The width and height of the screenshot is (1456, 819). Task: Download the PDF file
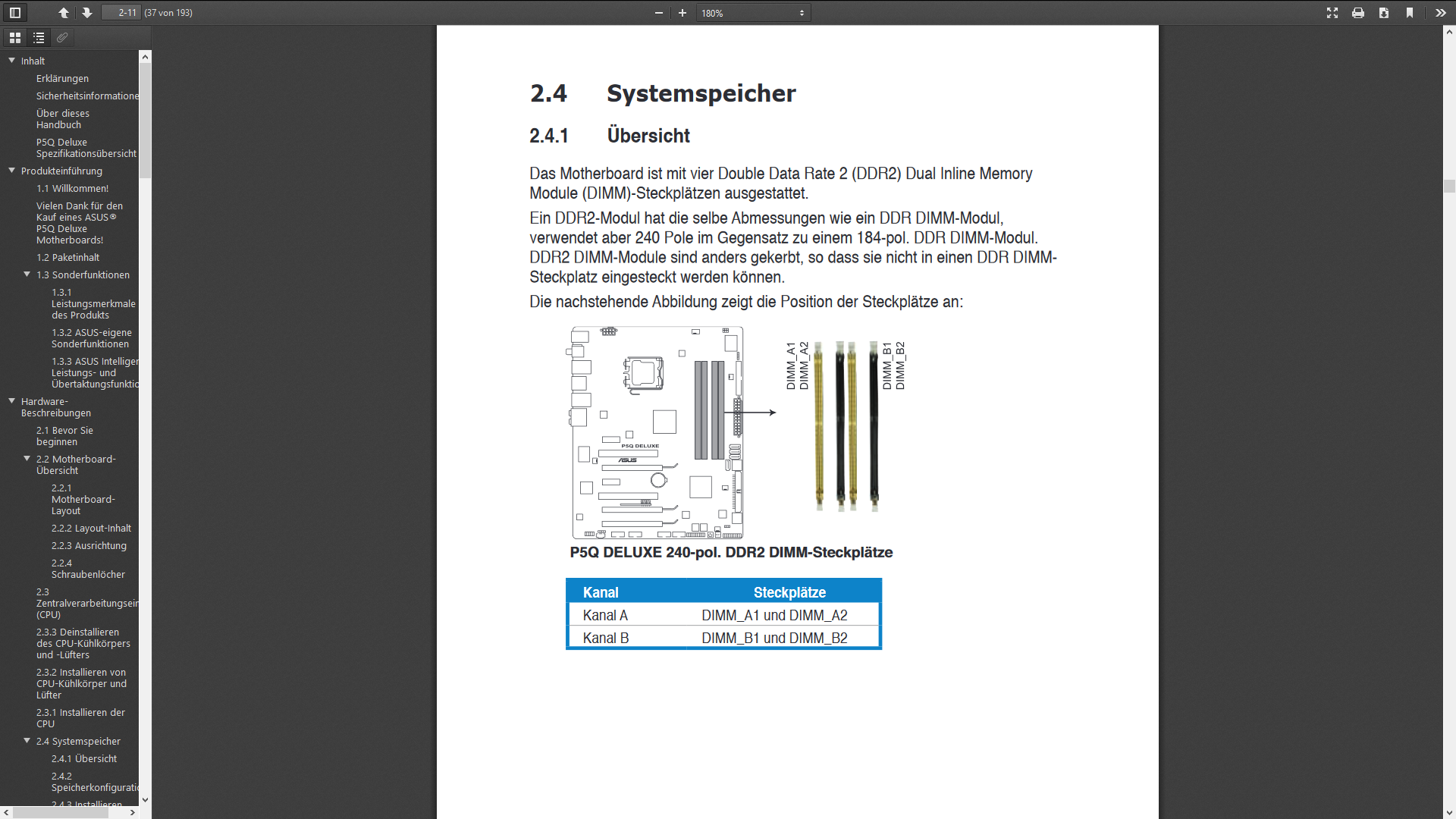(x=1384, y=13)
